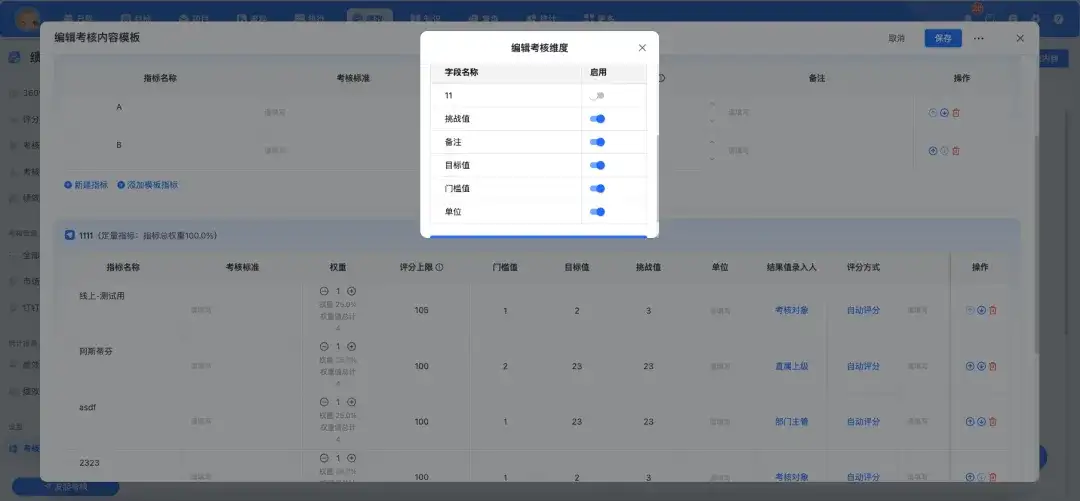Click the 保存 button in template editor
This screenshot has width=1080, height=501.
click(943, 38)
